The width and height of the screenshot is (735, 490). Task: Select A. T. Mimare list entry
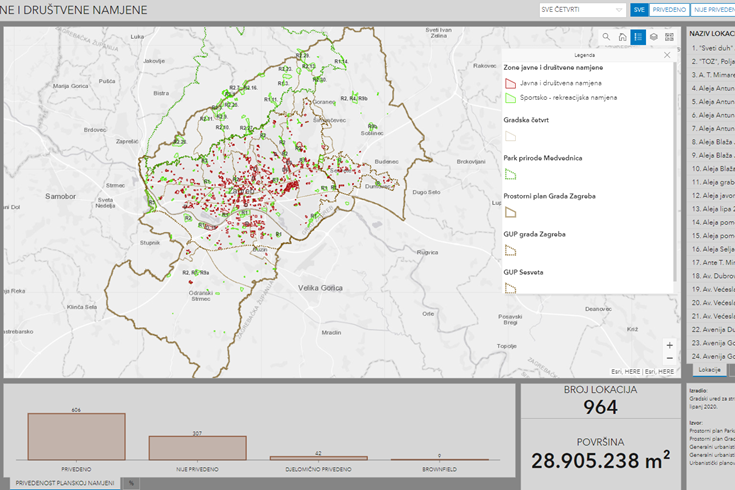(x=712, y=74)
